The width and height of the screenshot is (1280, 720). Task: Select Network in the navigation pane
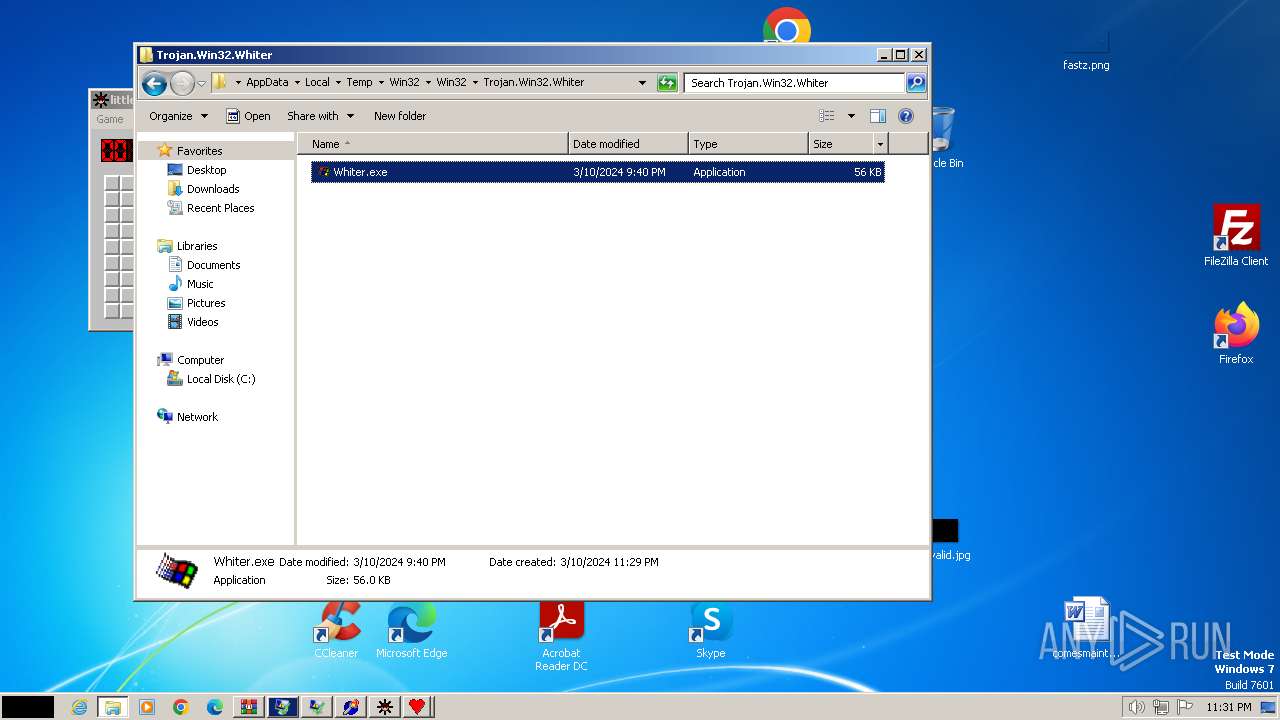[197, 417]
